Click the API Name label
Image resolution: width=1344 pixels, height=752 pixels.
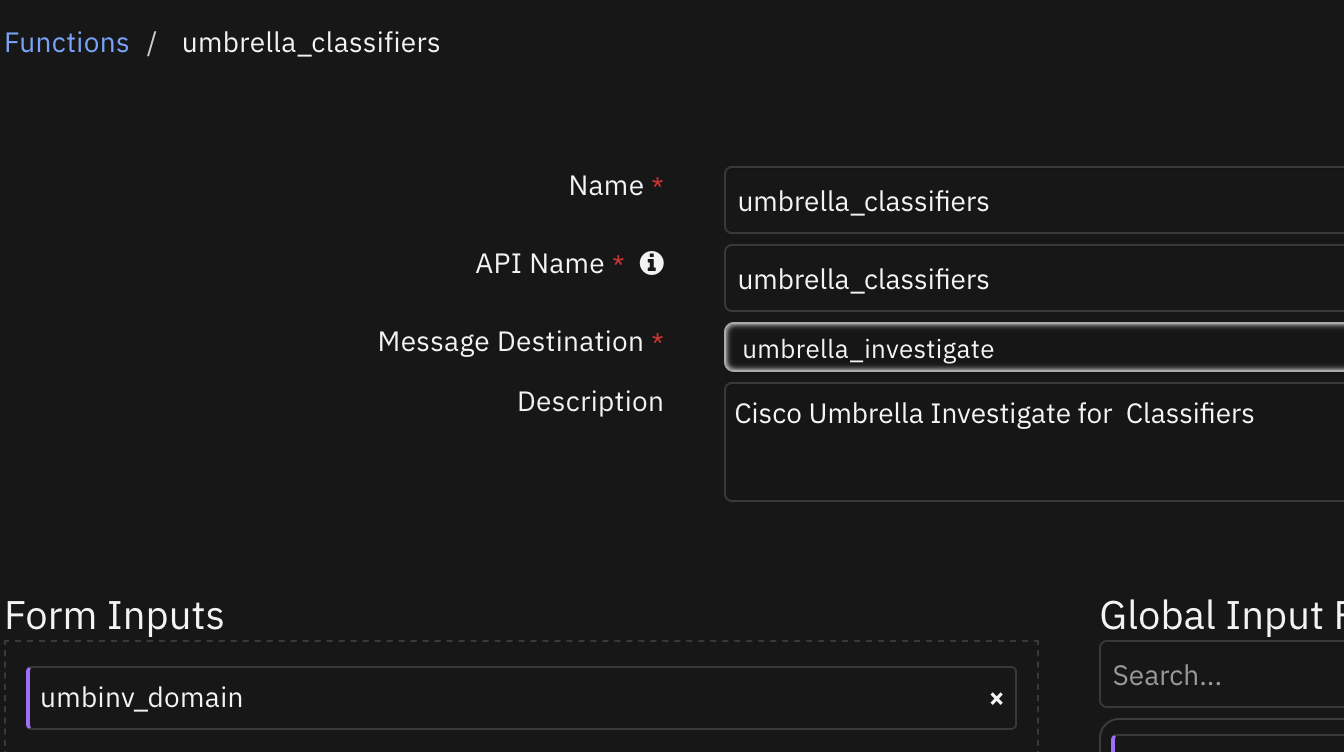click(x=540, y=264)
